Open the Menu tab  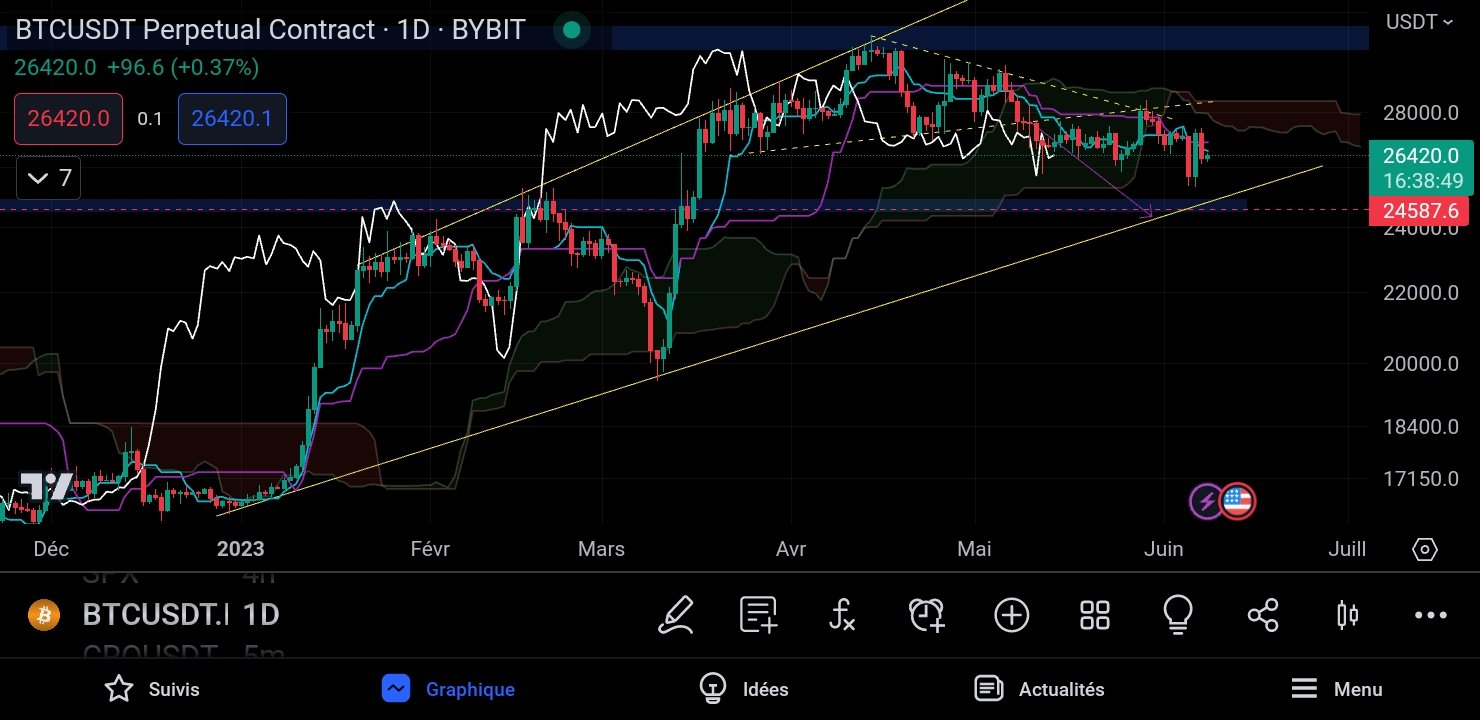1336,689
